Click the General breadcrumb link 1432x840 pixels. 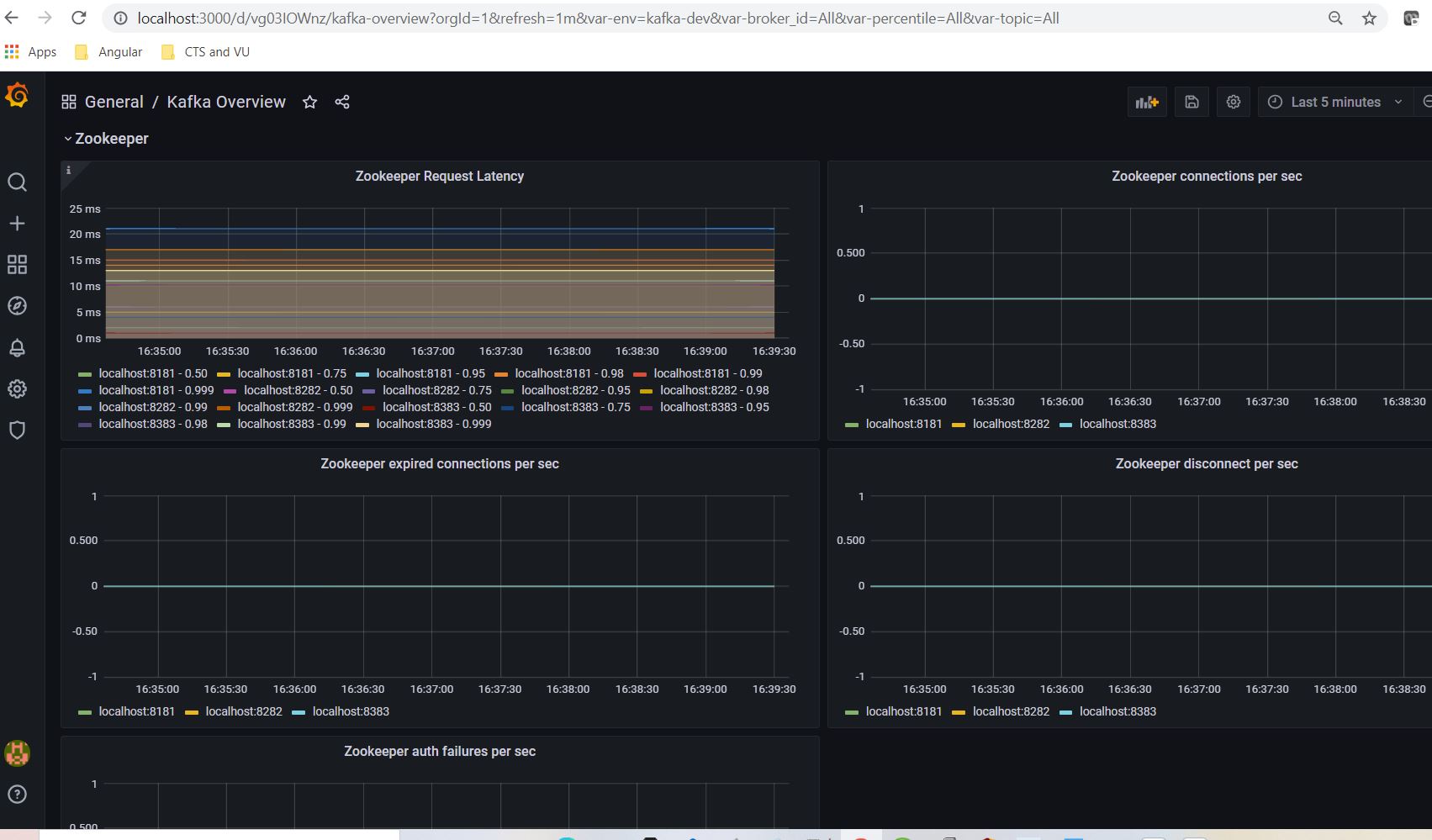click(x=114, y=102)
